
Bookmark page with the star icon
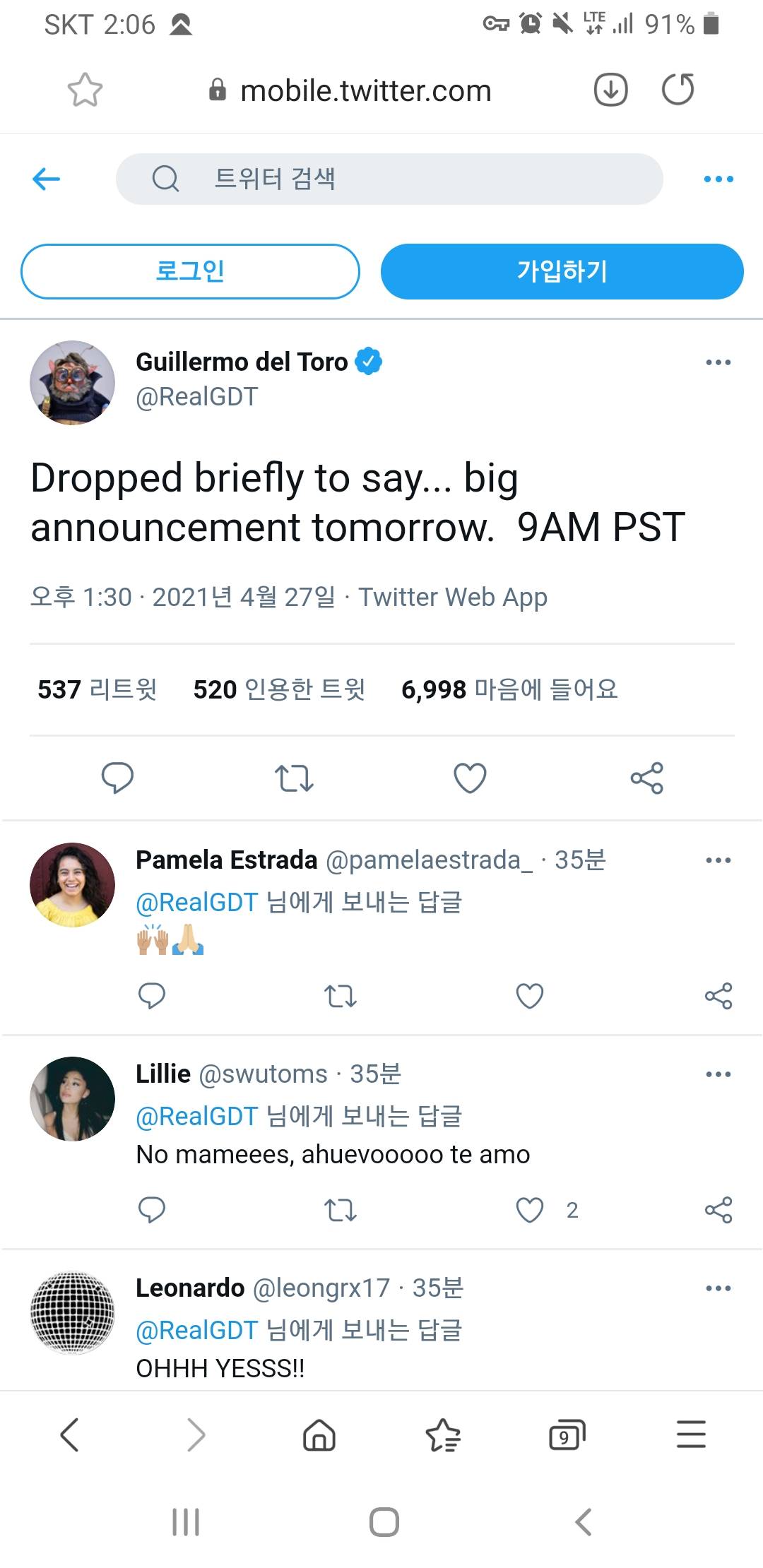(85, 90)
